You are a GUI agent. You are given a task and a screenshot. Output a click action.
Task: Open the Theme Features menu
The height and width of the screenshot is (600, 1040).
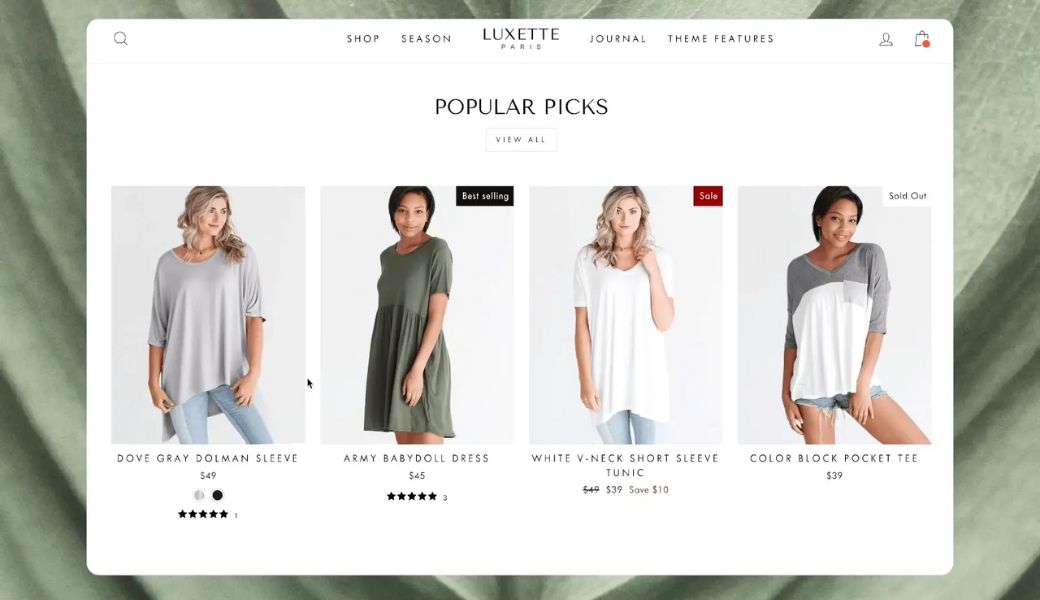[x=720, y=39]
